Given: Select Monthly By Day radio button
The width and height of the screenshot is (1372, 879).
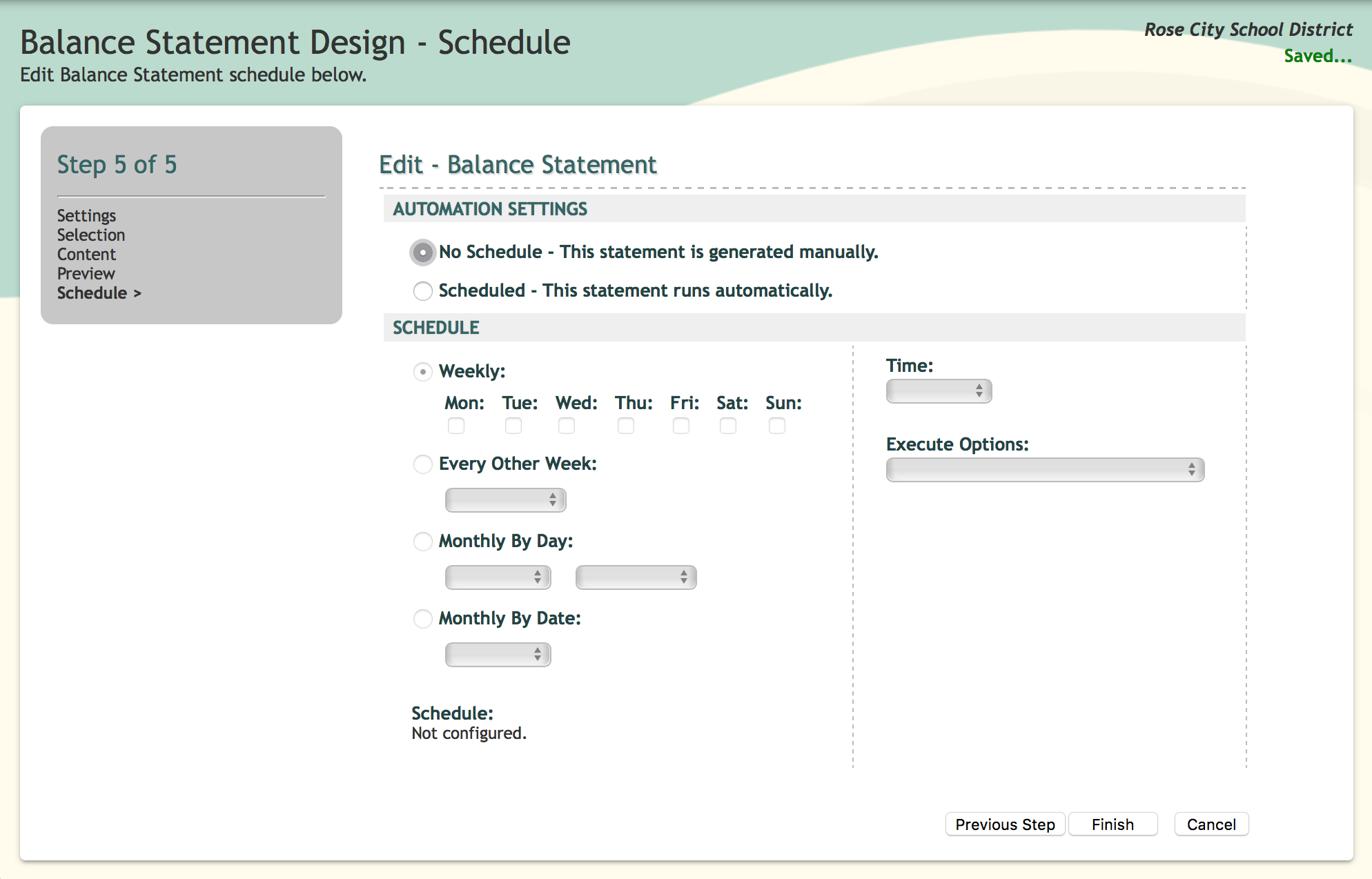Looking at the screenshot, I should [423, 542].
